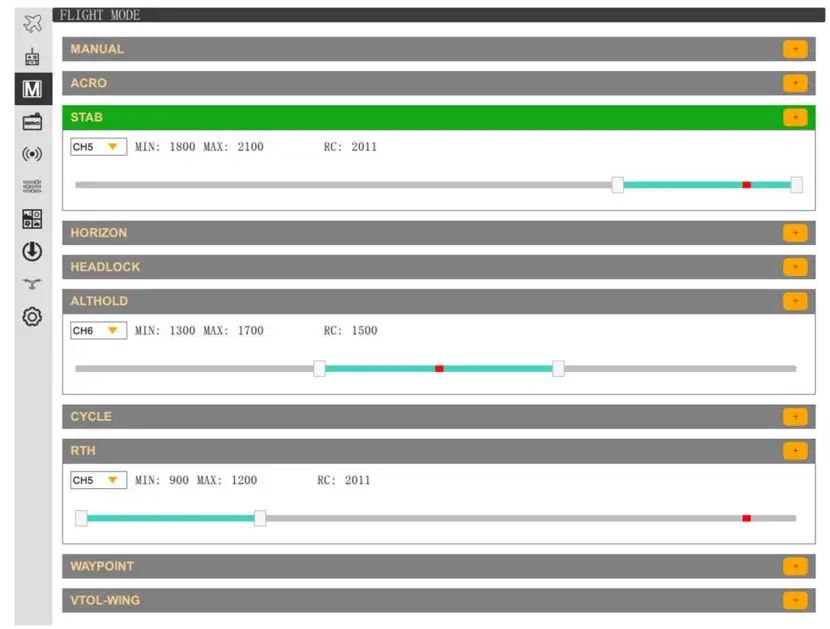Click STAB MIN value 1800

point(182,147)
